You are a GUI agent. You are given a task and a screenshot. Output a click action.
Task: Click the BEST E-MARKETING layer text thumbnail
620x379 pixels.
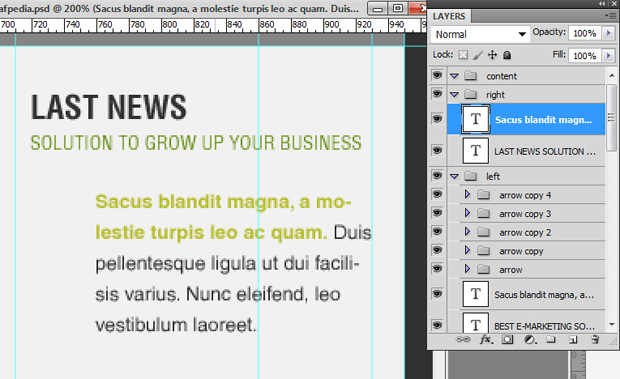(476, 322)
